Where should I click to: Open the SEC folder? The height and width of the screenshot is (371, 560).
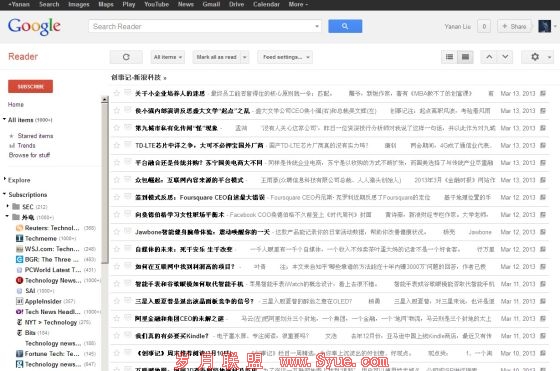[29, 207]
